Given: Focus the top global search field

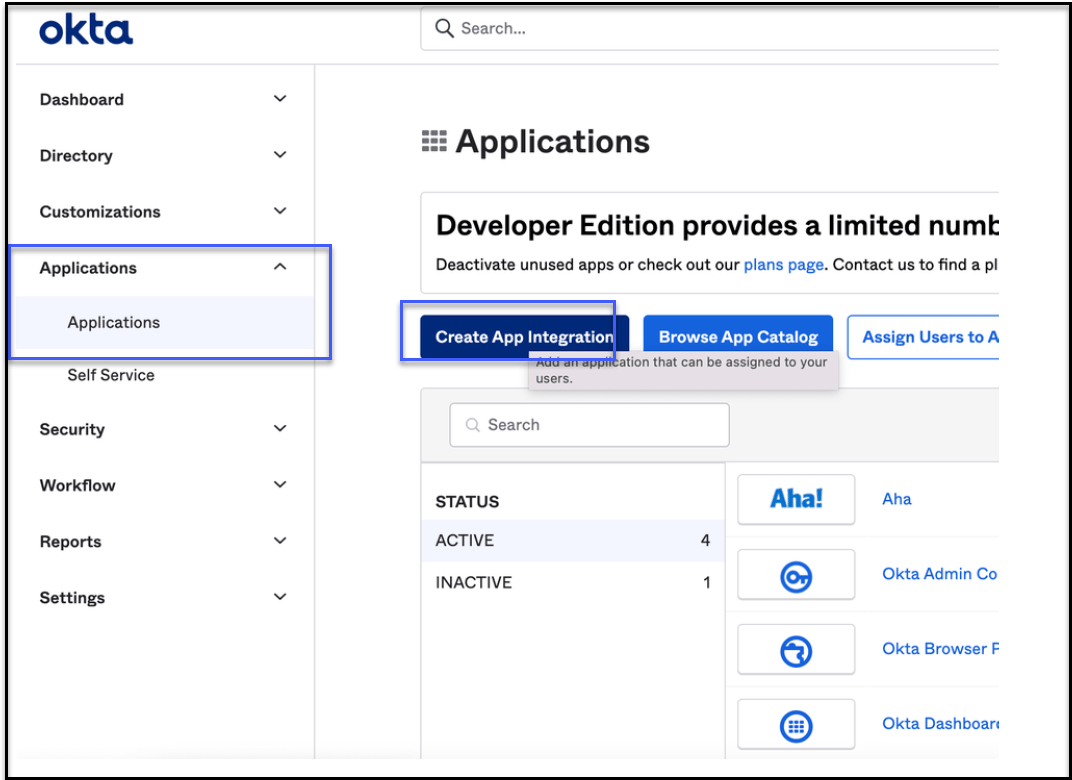Looking at the screenshot, I should pyautogui.click(x=710, y=29).
